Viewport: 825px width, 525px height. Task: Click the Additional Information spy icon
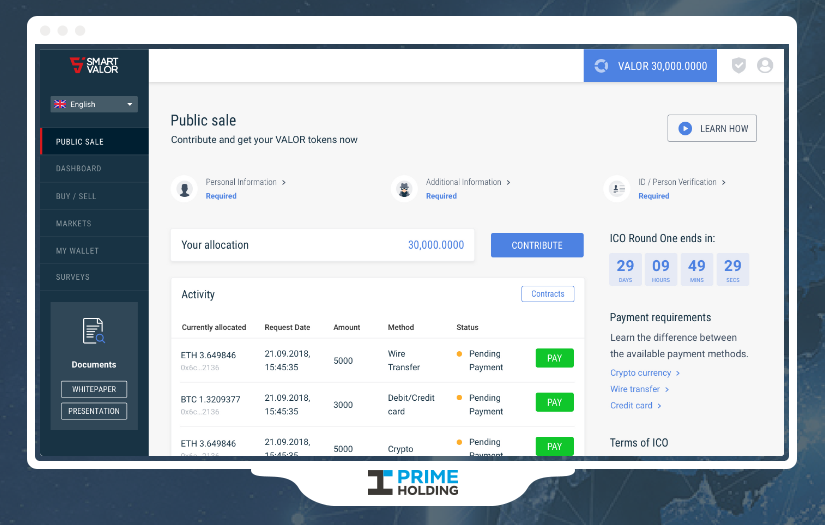[404, 189]
